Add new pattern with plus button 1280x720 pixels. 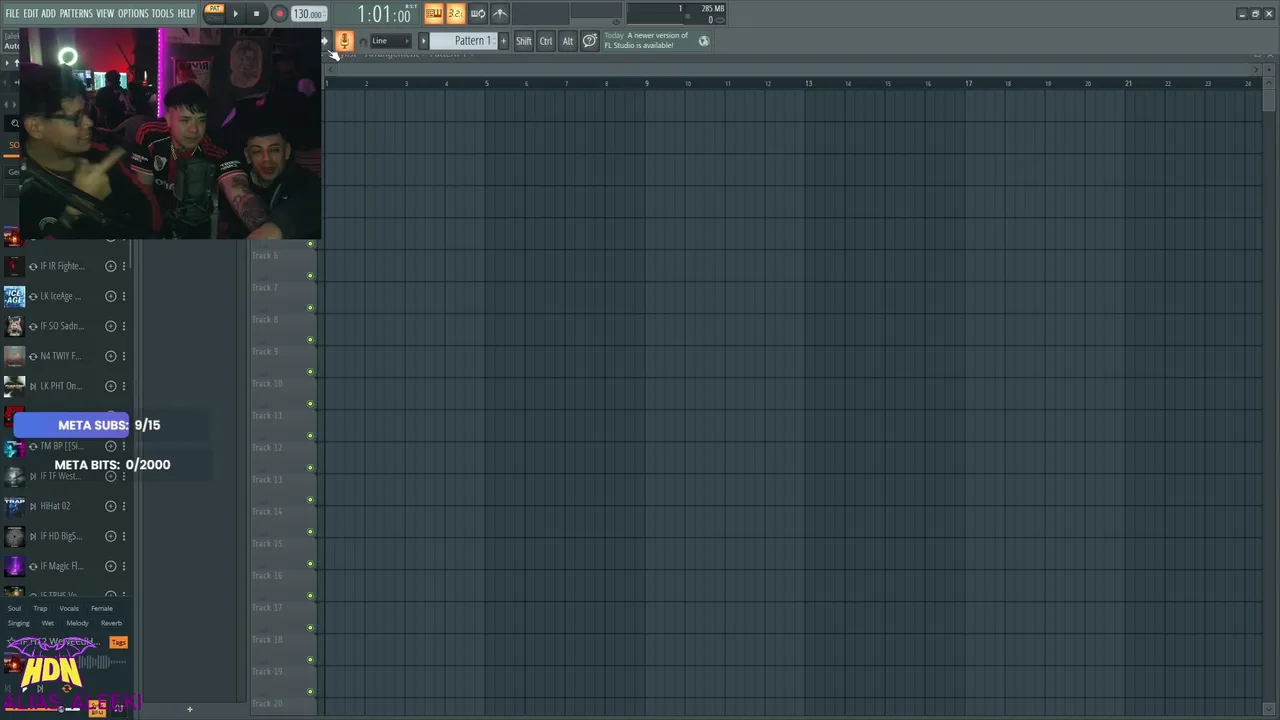[x=503, y=41]
